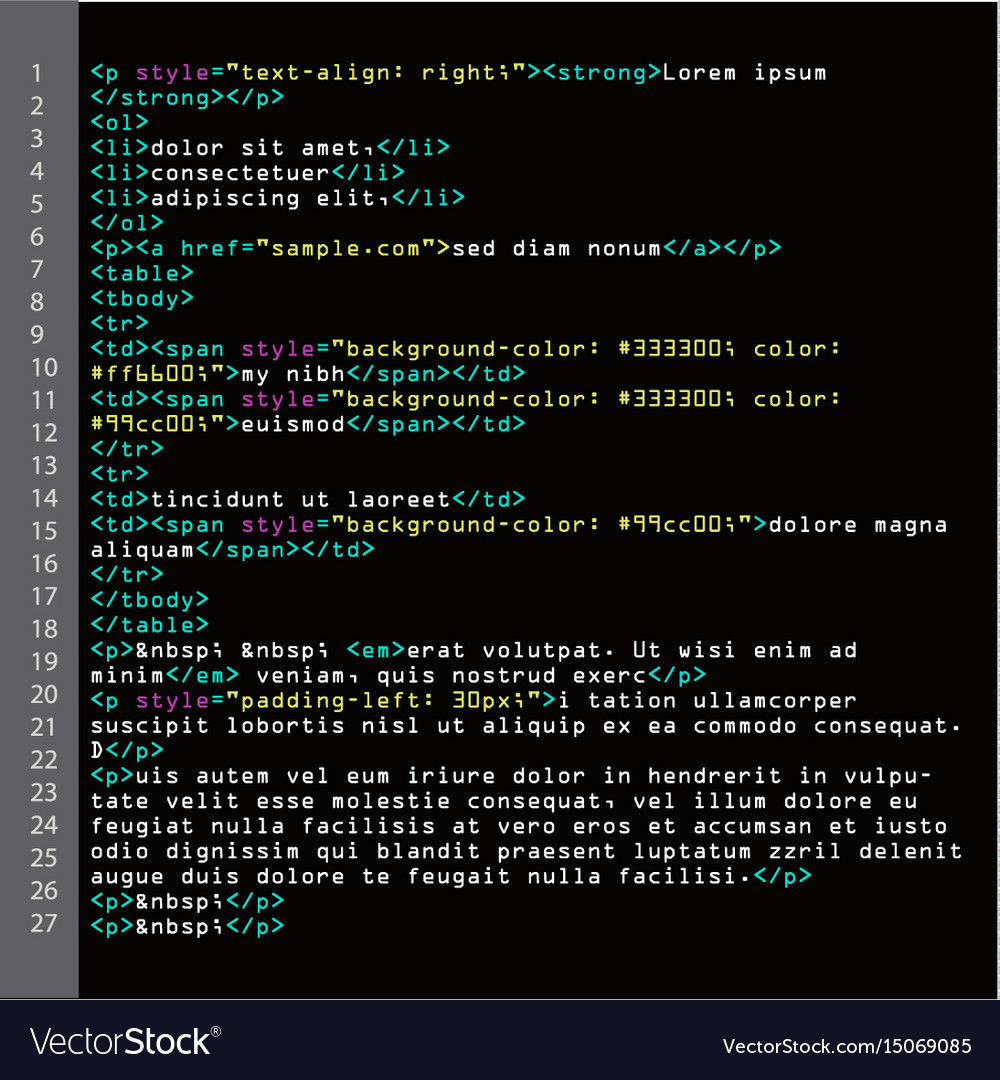
Task: Click the "D</p>" line
Action: 127,751
